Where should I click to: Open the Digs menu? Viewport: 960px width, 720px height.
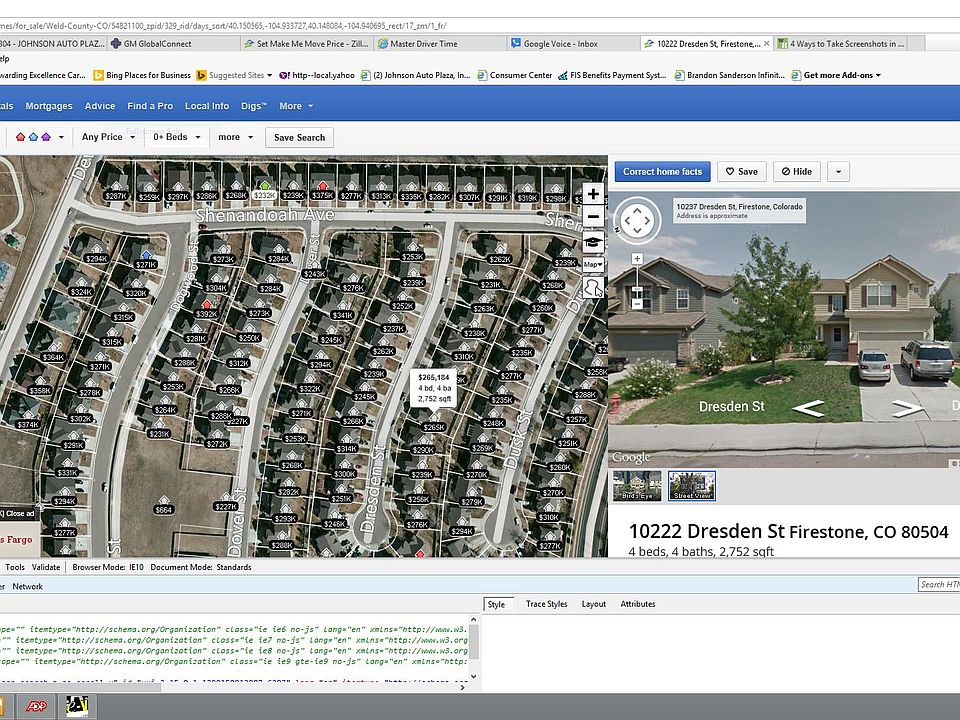click(x=253, y=106)
